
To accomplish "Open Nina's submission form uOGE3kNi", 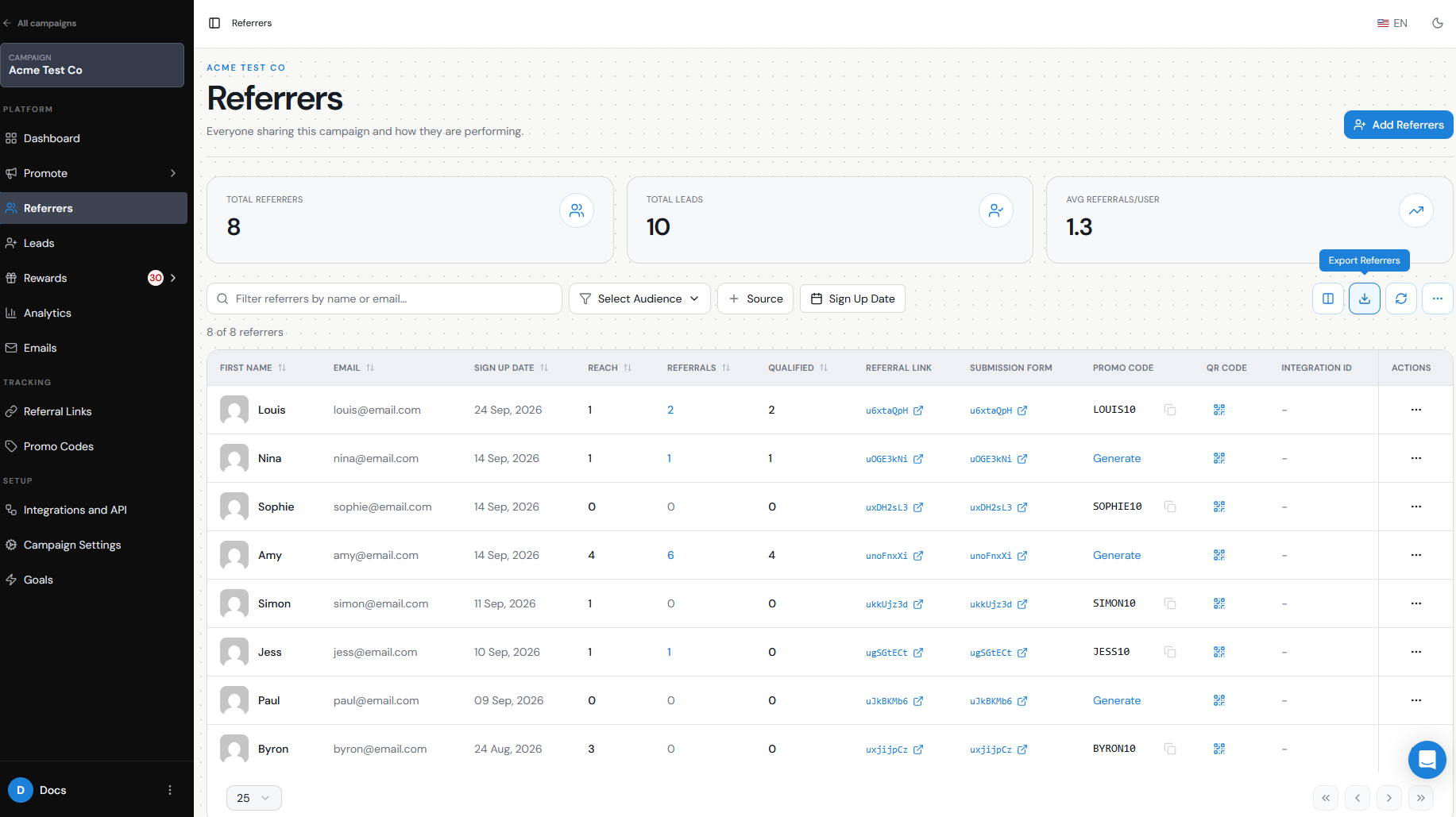I will 998,459.
